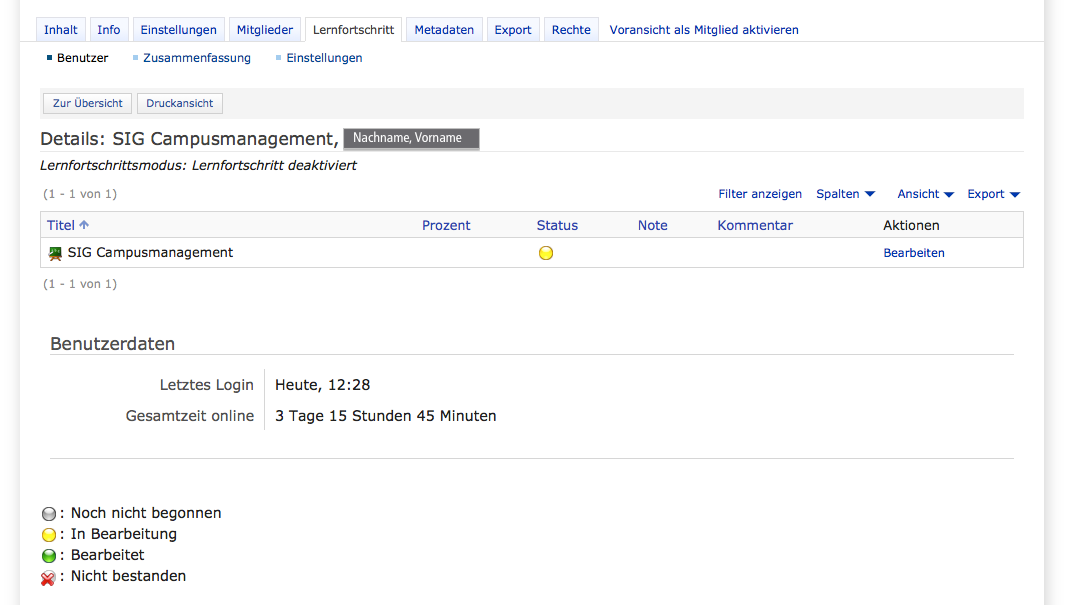This screenshot has height=605, width=1067.
Task: Click the Bearbeiten action link
Action: coord(914,253)
